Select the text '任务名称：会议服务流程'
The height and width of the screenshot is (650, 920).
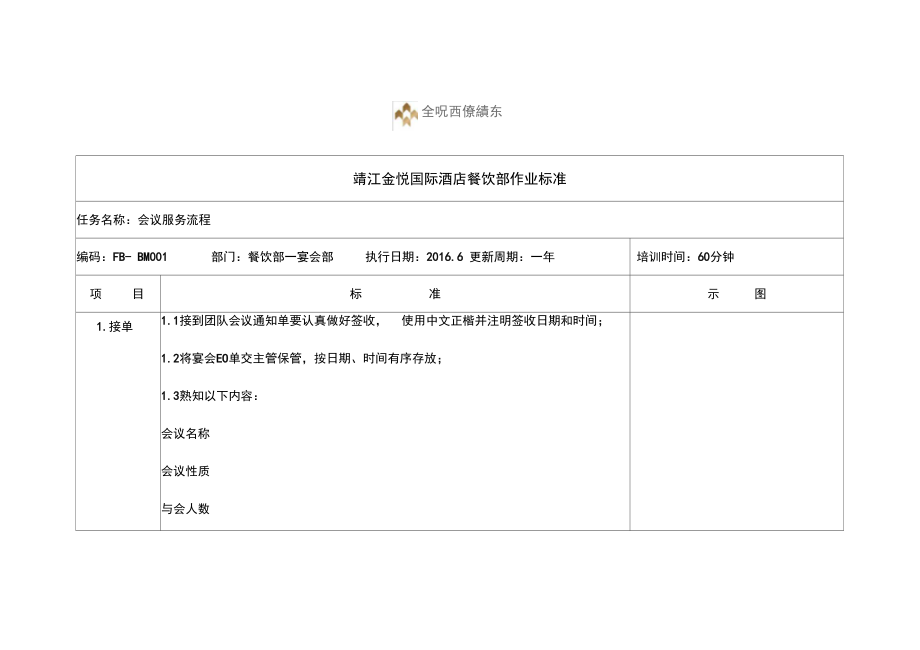click(x=144, y=220)
